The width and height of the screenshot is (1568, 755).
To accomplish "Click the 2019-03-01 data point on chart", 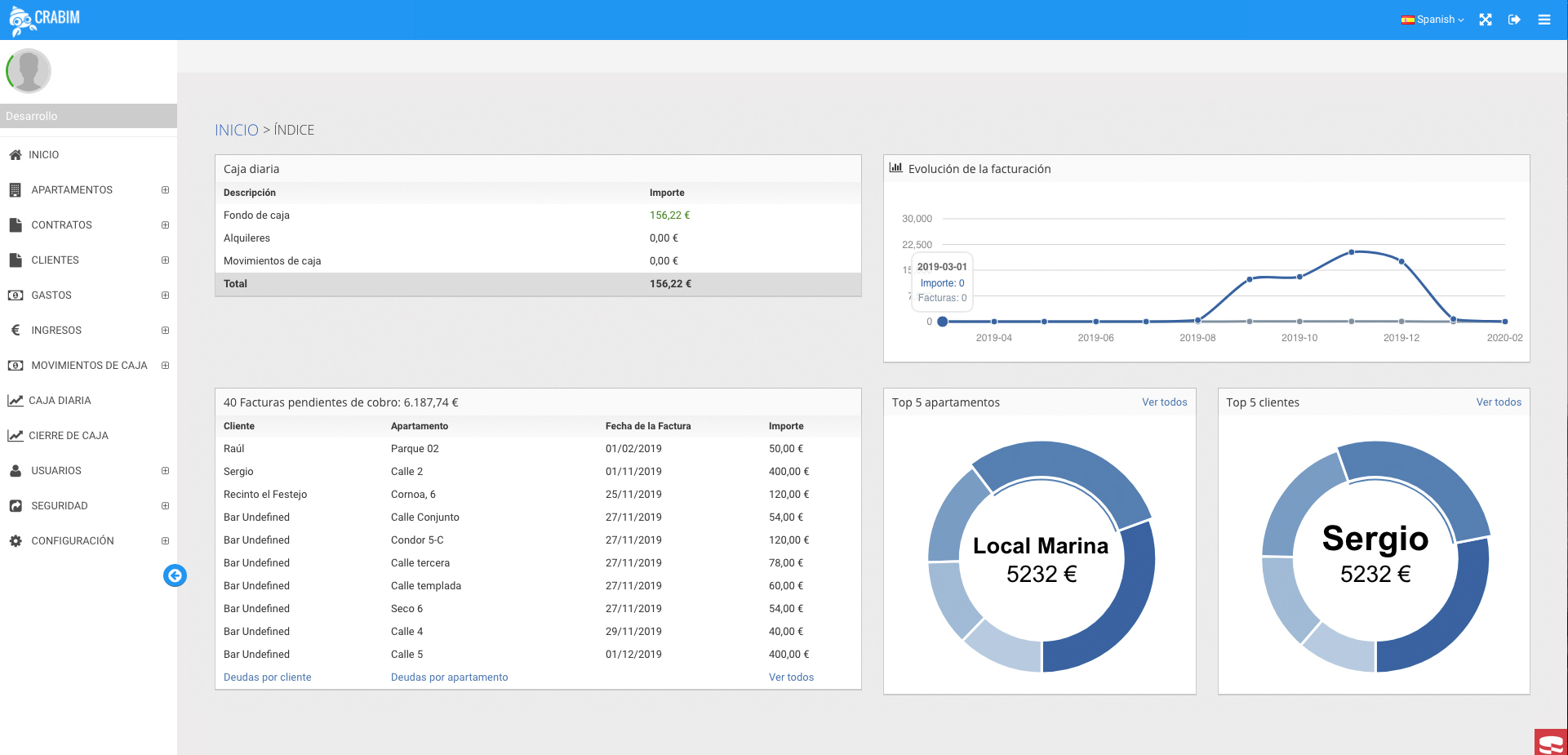I will coord(942,322).
